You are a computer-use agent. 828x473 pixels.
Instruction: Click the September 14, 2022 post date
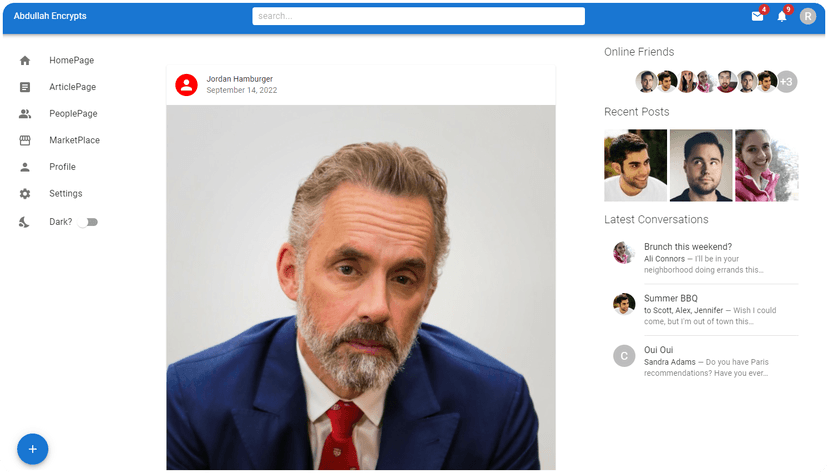click(x=241, y=90)
